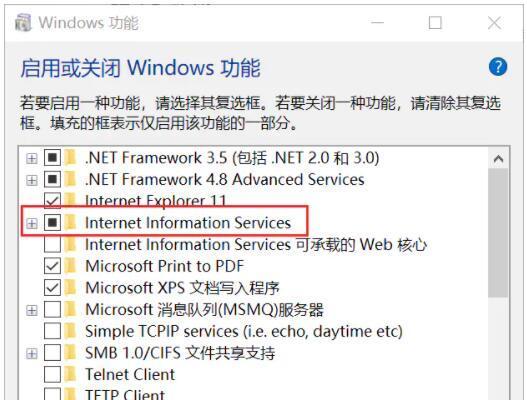
Task: Toggle Internet Information Services checkbox
Action: coord(52,223)
